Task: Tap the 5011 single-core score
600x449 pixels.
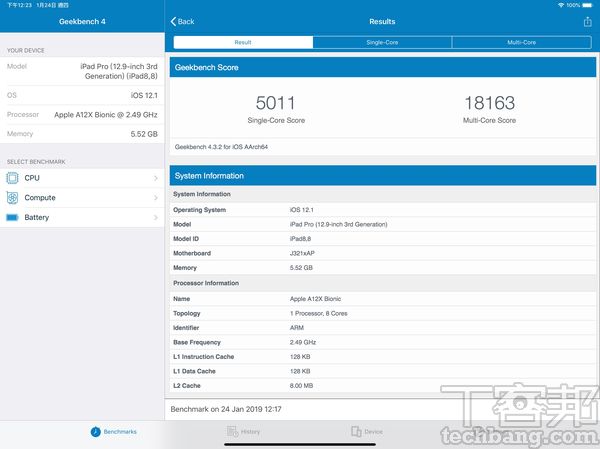Action: [276, 103]
